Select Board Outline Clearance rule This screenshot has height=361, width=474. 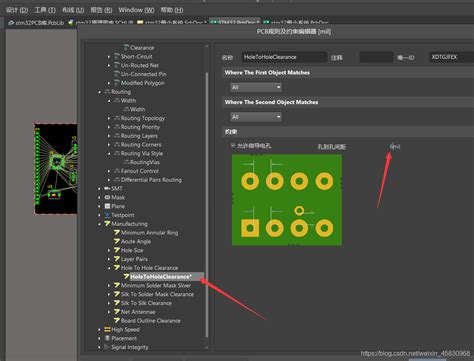(150, 321)
